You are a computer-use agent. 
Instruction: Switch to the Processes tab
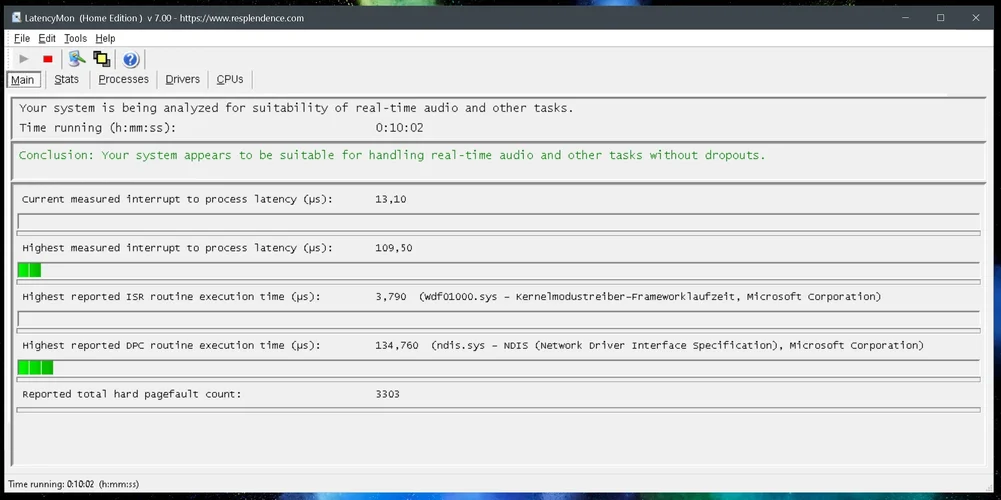[123, 79]
